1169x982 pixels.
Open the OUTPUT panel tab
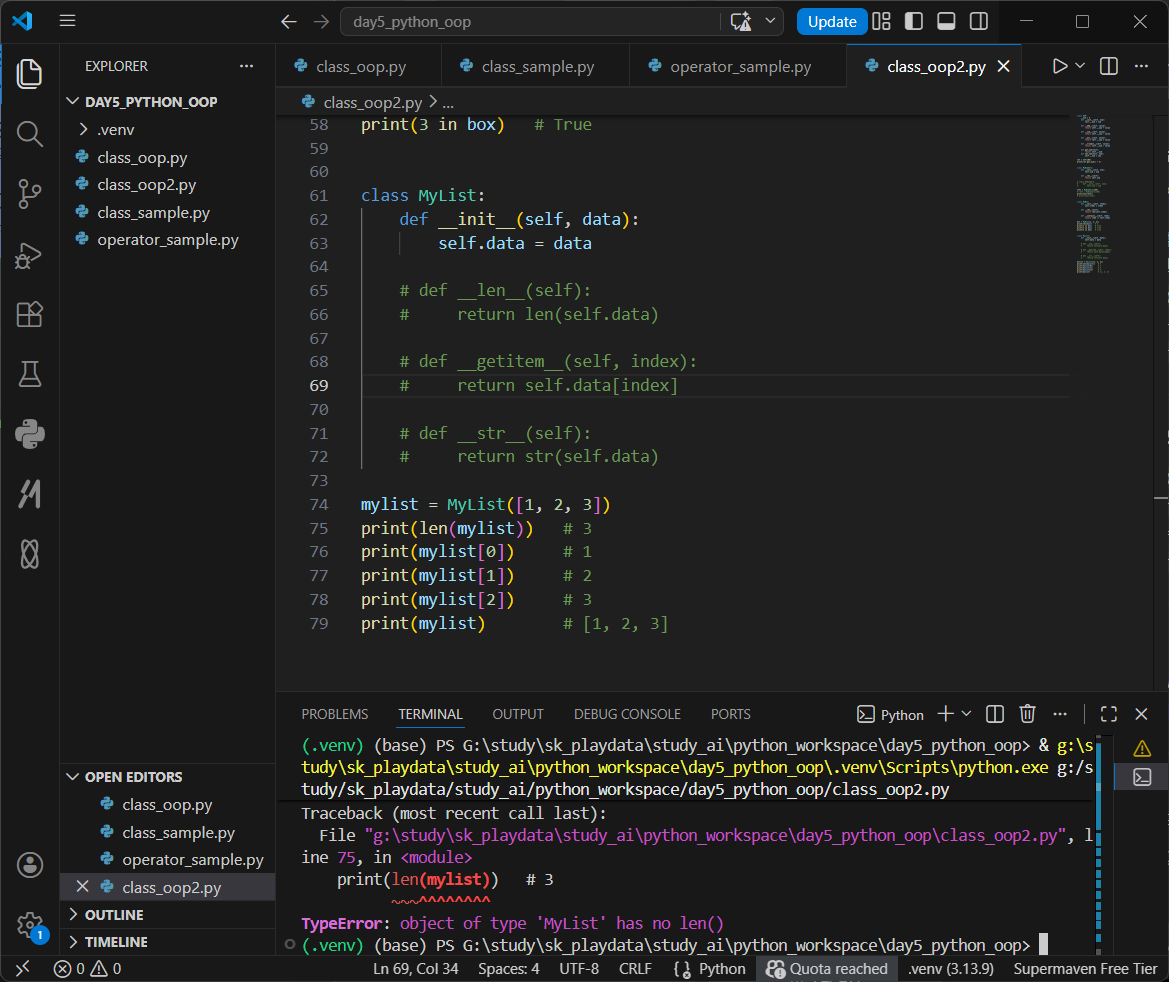coord(518,714)
